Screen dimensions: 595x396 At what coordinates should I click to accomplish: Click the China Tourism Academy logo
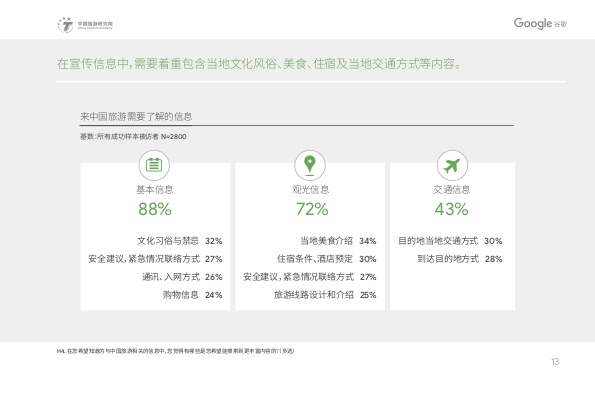[x=85, y=25]
